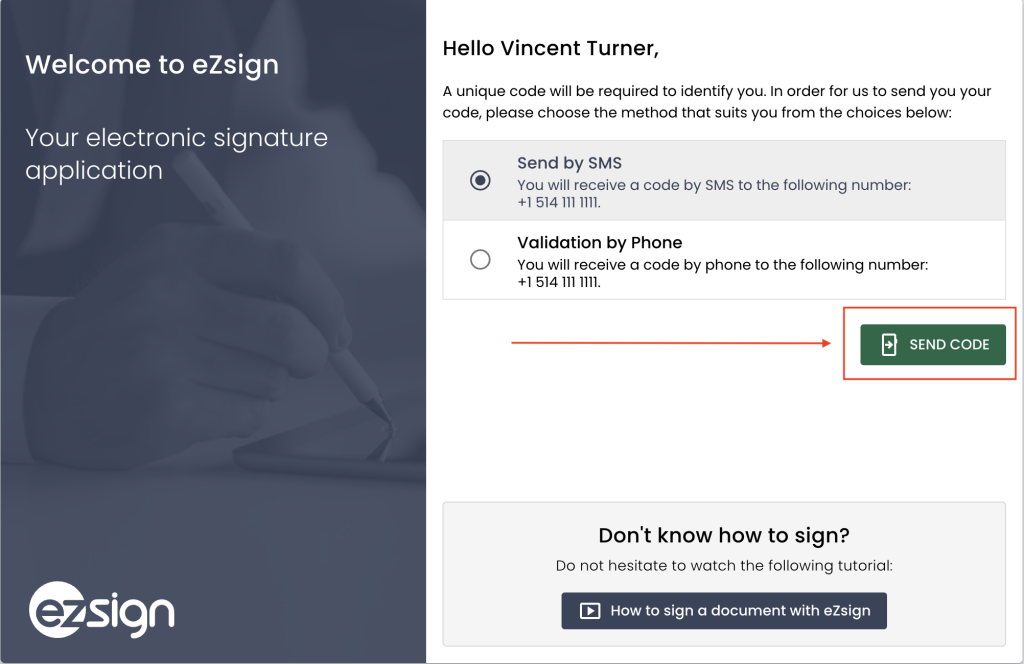
Task: Click "Your electronic signature application" tagline
Action: [176, 154]
